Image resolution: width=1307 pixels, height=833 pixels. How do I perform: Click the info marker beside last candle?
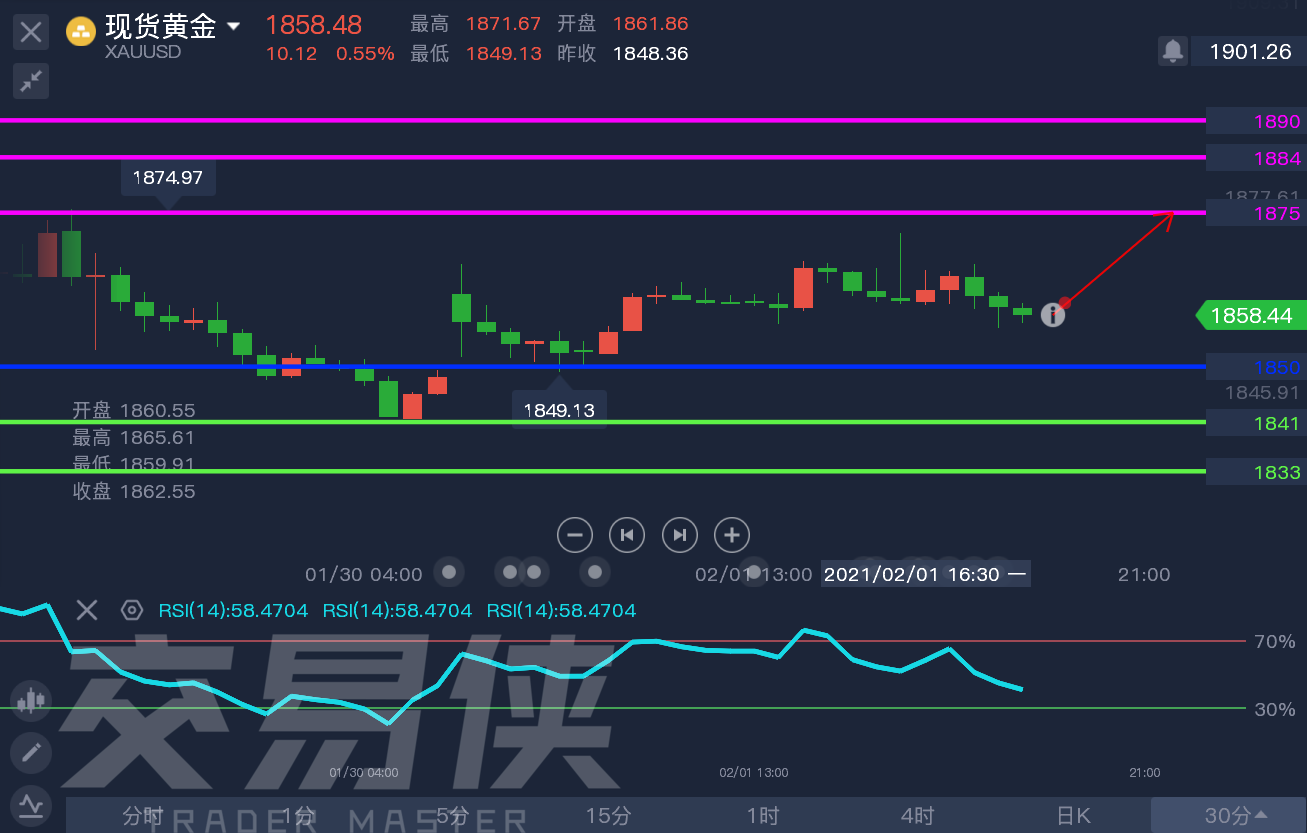click(1053, 315)
